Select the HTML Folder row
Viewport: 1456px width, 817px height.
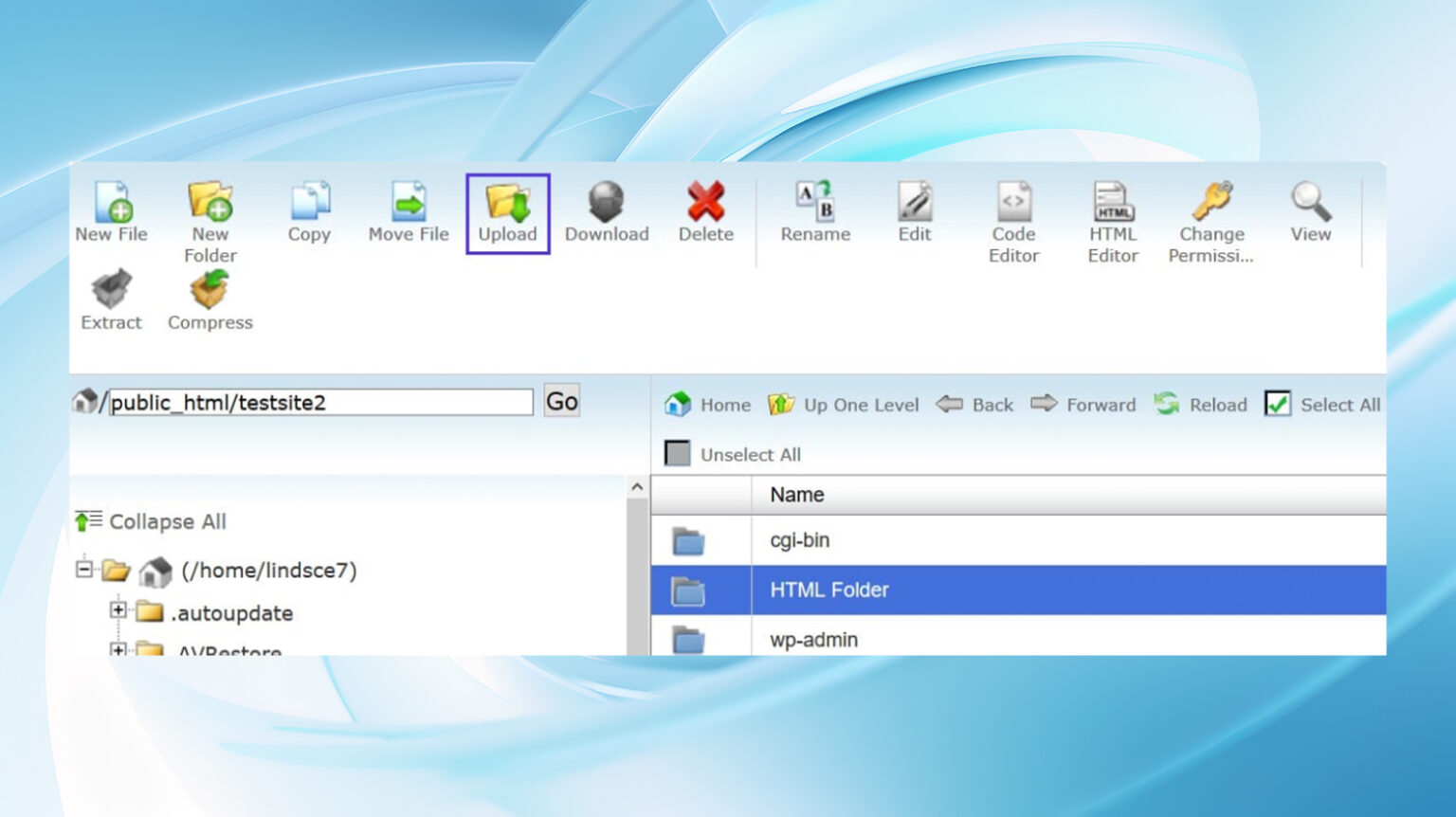point(829,590)
